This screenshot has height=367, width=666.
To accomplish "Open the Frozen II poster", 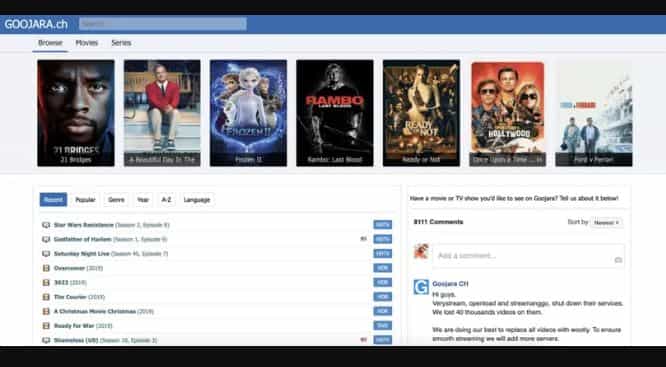I will [x=248, y=113].
